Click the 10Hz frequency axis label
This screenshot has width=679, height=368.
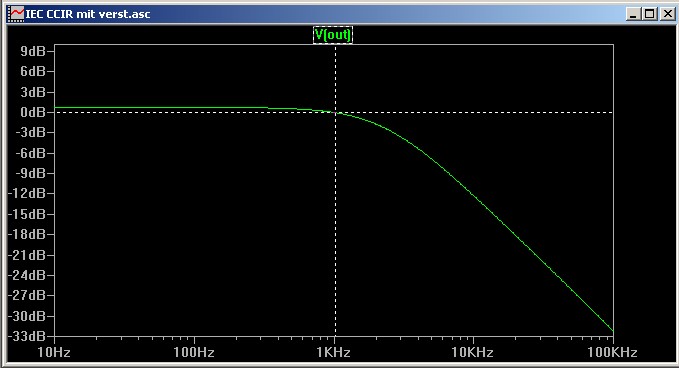pos(54,352)
